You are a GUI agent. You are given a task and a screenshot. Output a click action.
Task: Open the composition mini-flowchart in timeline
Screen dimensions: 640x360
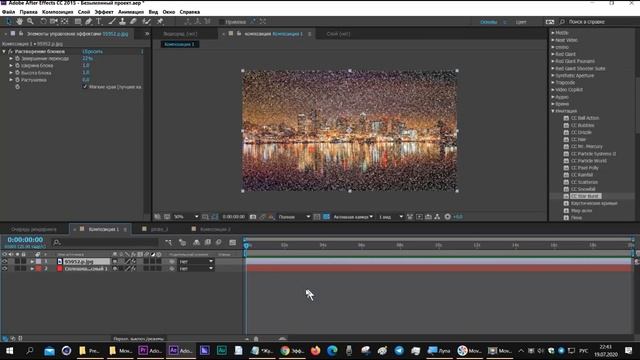pyautogui.click(x=169, y=242)
